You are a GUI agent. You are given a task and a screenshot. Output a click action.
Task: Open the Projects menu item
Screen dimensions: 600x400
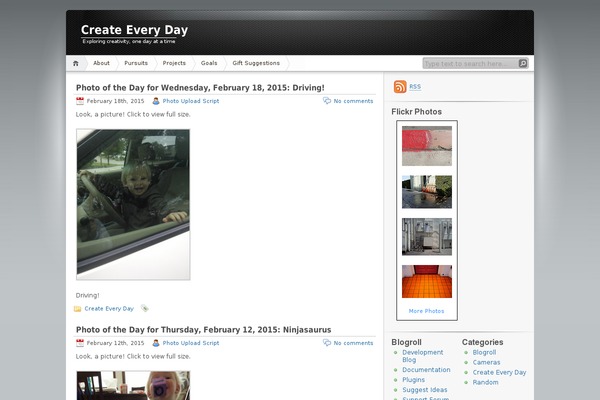coord(174,63)
